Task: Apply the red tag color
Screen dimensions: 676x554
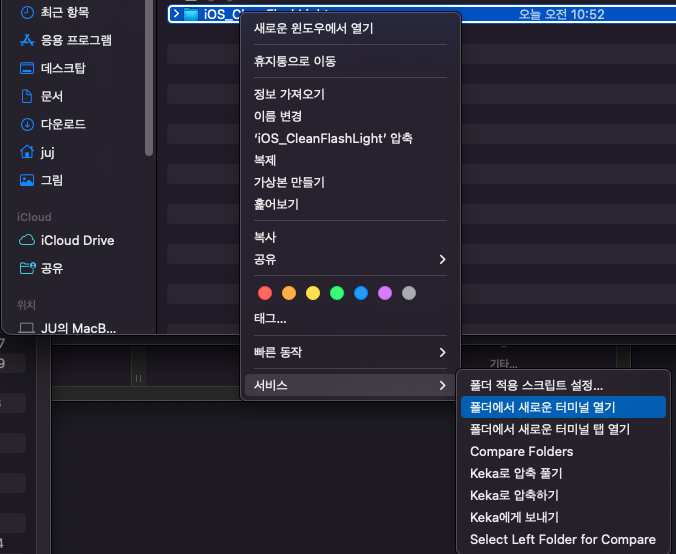Action: [265, 293]
